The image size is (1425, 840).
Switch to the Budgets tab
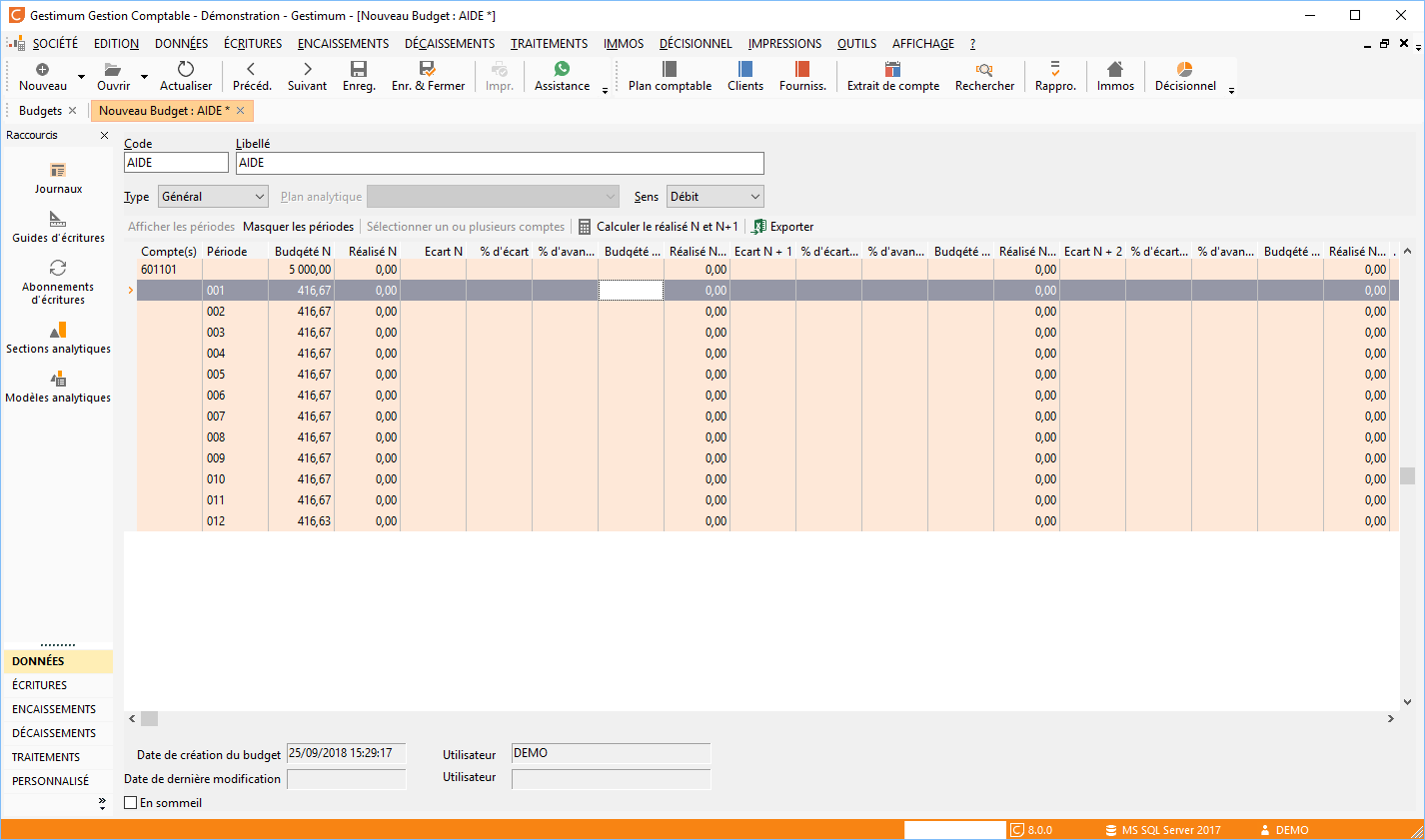point(40,111)
